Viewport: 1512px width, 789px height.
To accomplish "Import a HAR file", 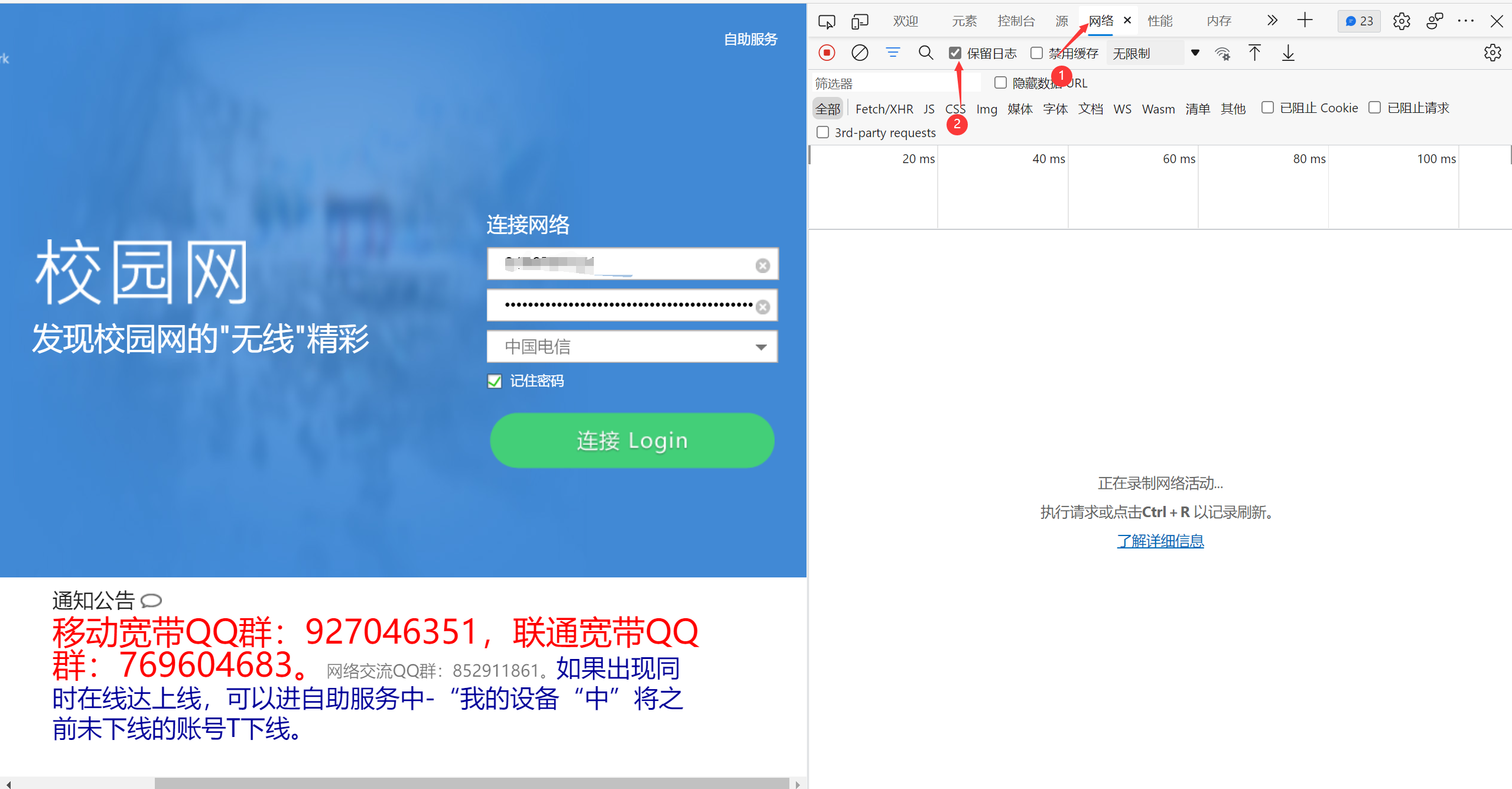I will (1256, 53).
